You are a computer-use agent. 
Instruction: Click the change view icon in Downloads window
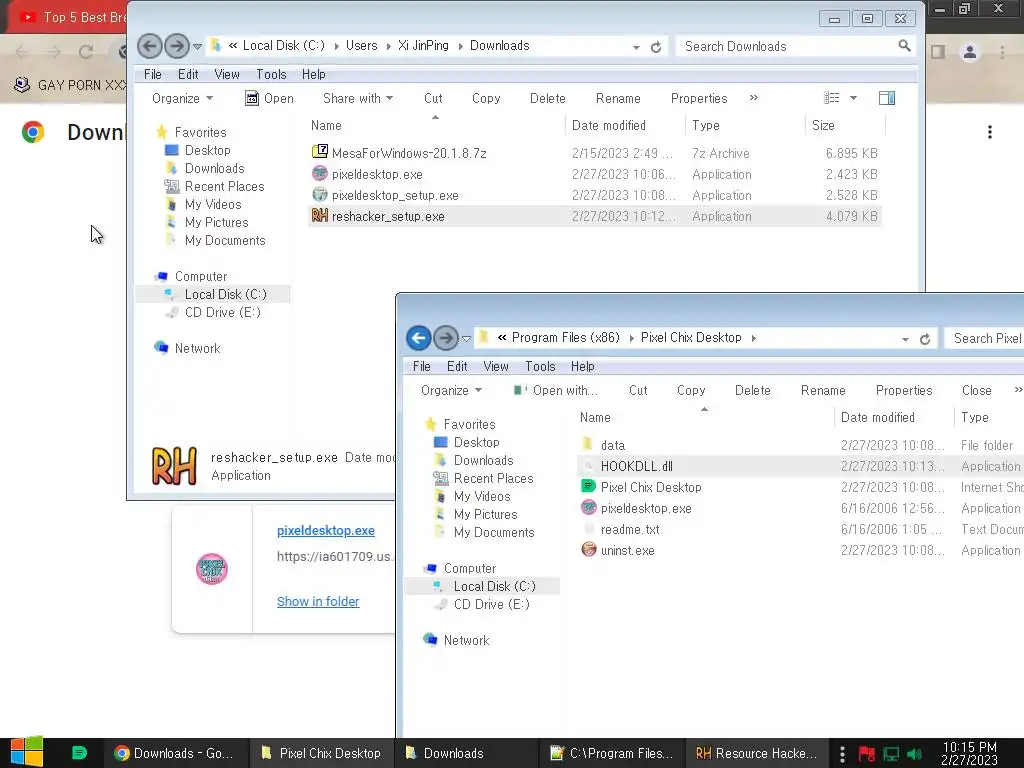831,98
